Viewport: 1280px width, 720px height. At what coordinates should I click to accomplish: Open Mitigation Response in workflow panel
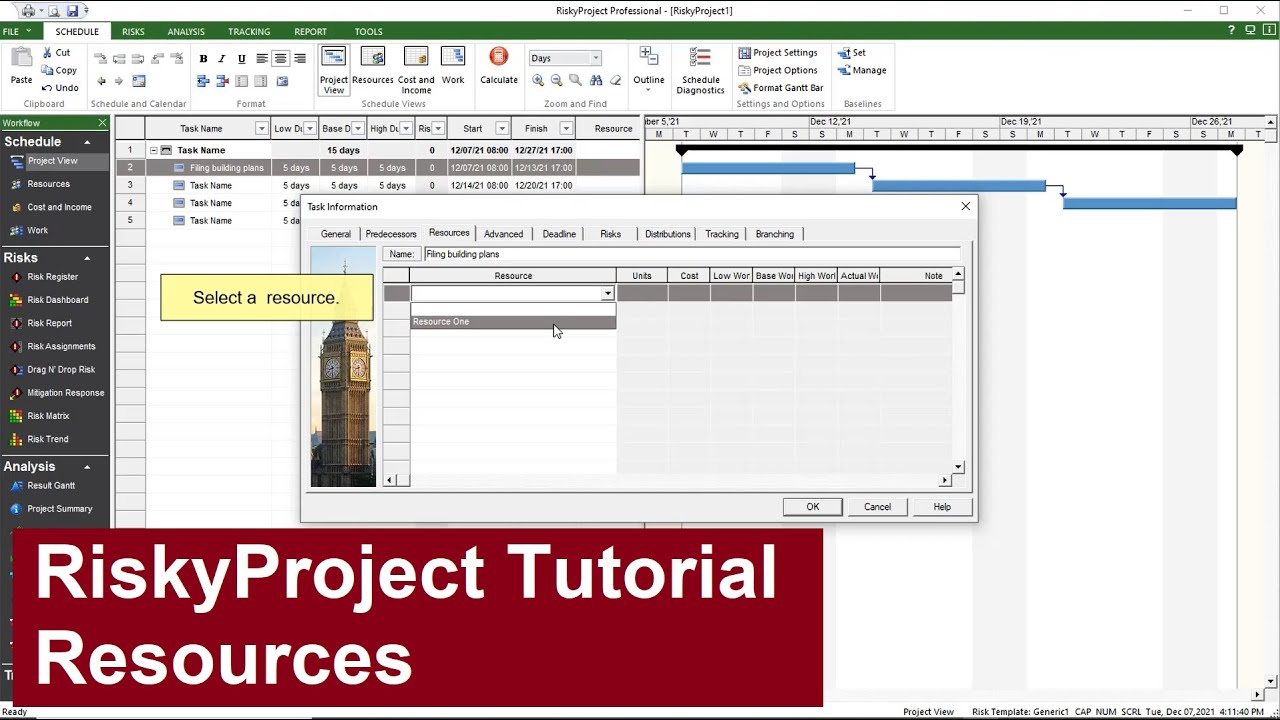(65, 393)
